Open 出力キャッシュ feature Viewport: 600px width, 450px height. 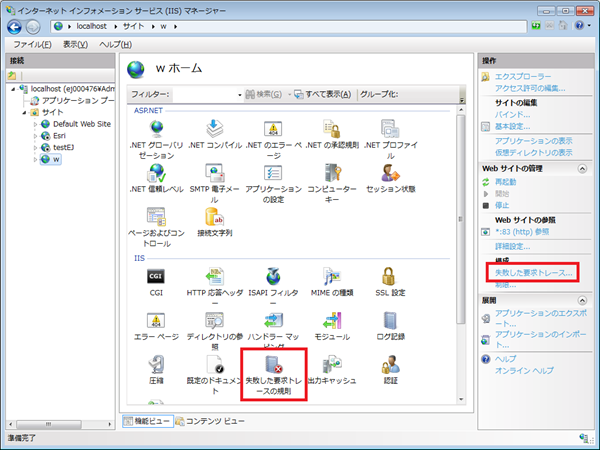point(332,370)
